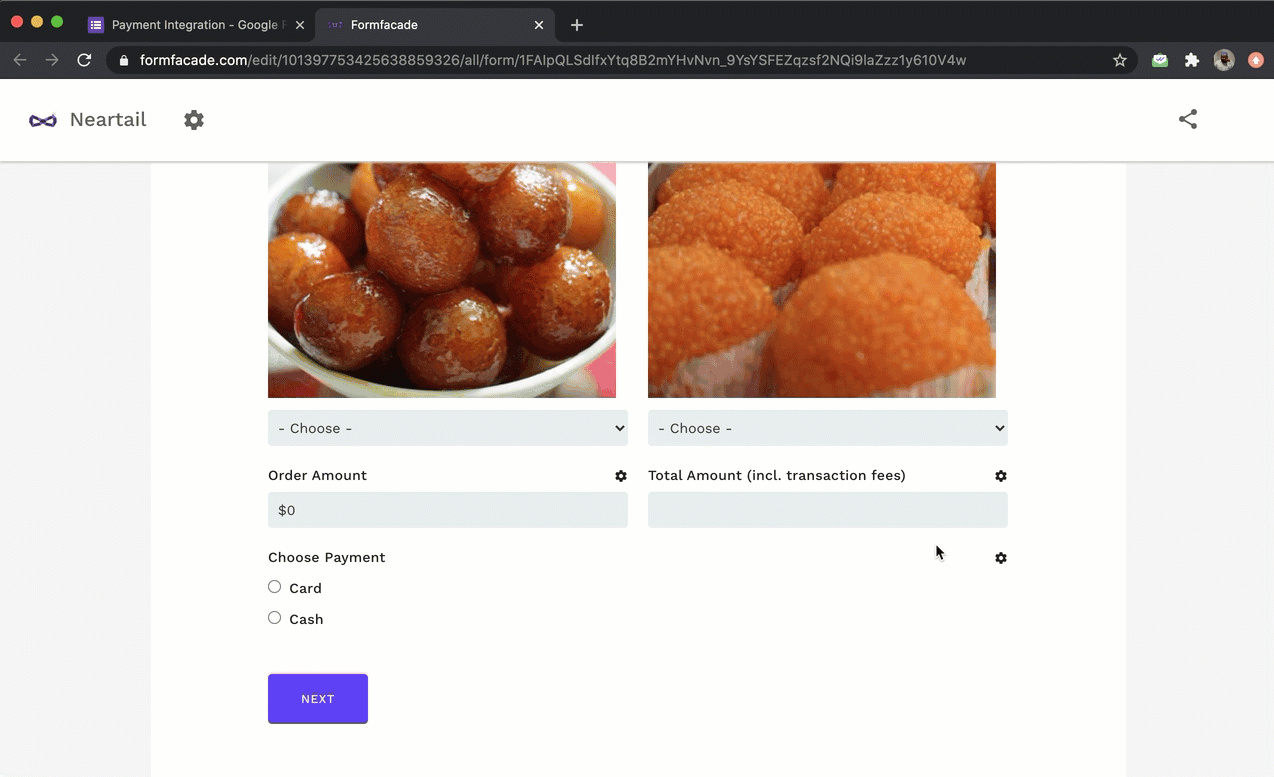
Task: Expand the Choose dropdown under orange laddu
Action: coord(827,428)
